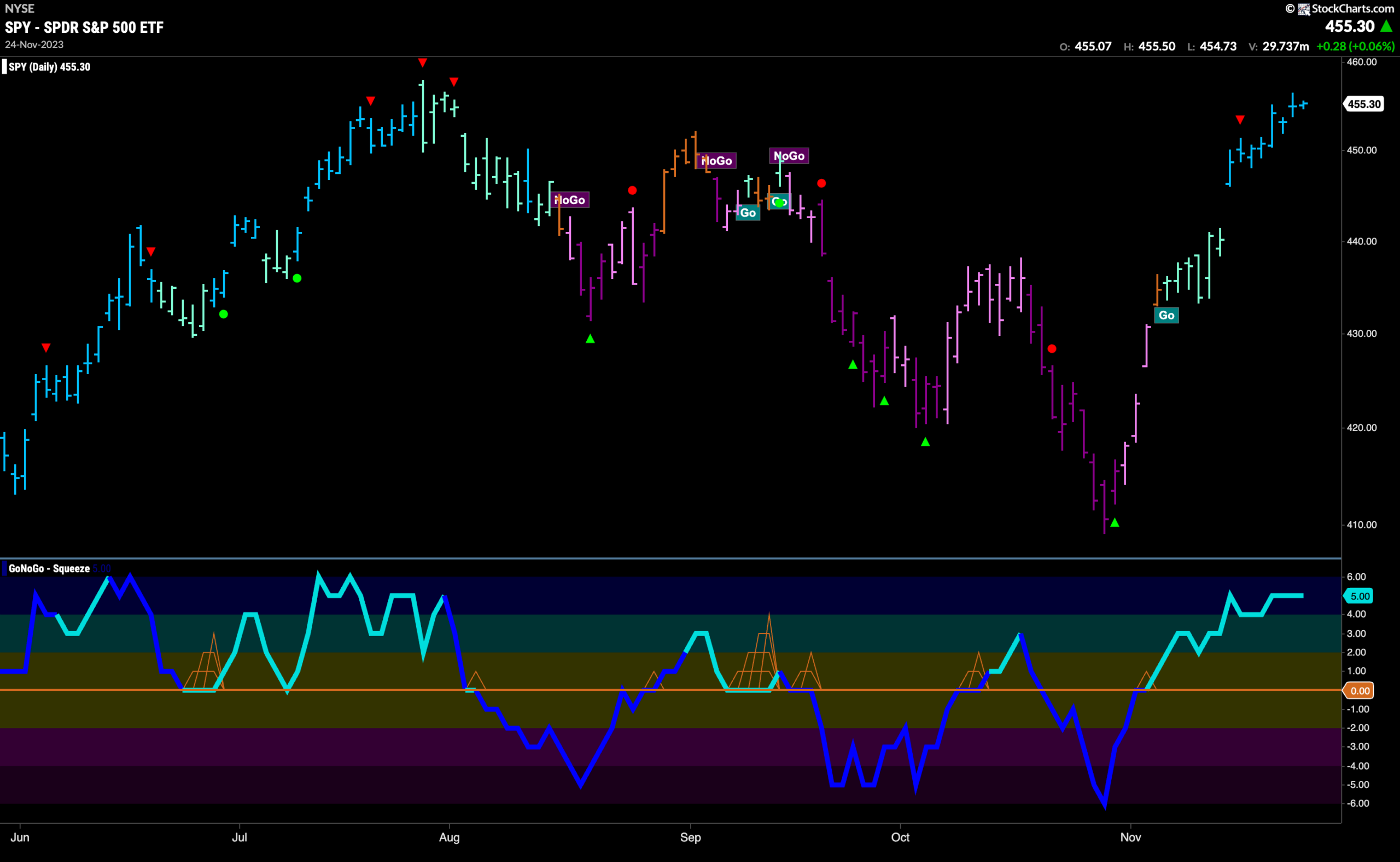Image resolution: width=1400 pixels, height=862 pixels.
Task: Click the red down-triangle above the July peak
Action: click(x=422, y=63)
